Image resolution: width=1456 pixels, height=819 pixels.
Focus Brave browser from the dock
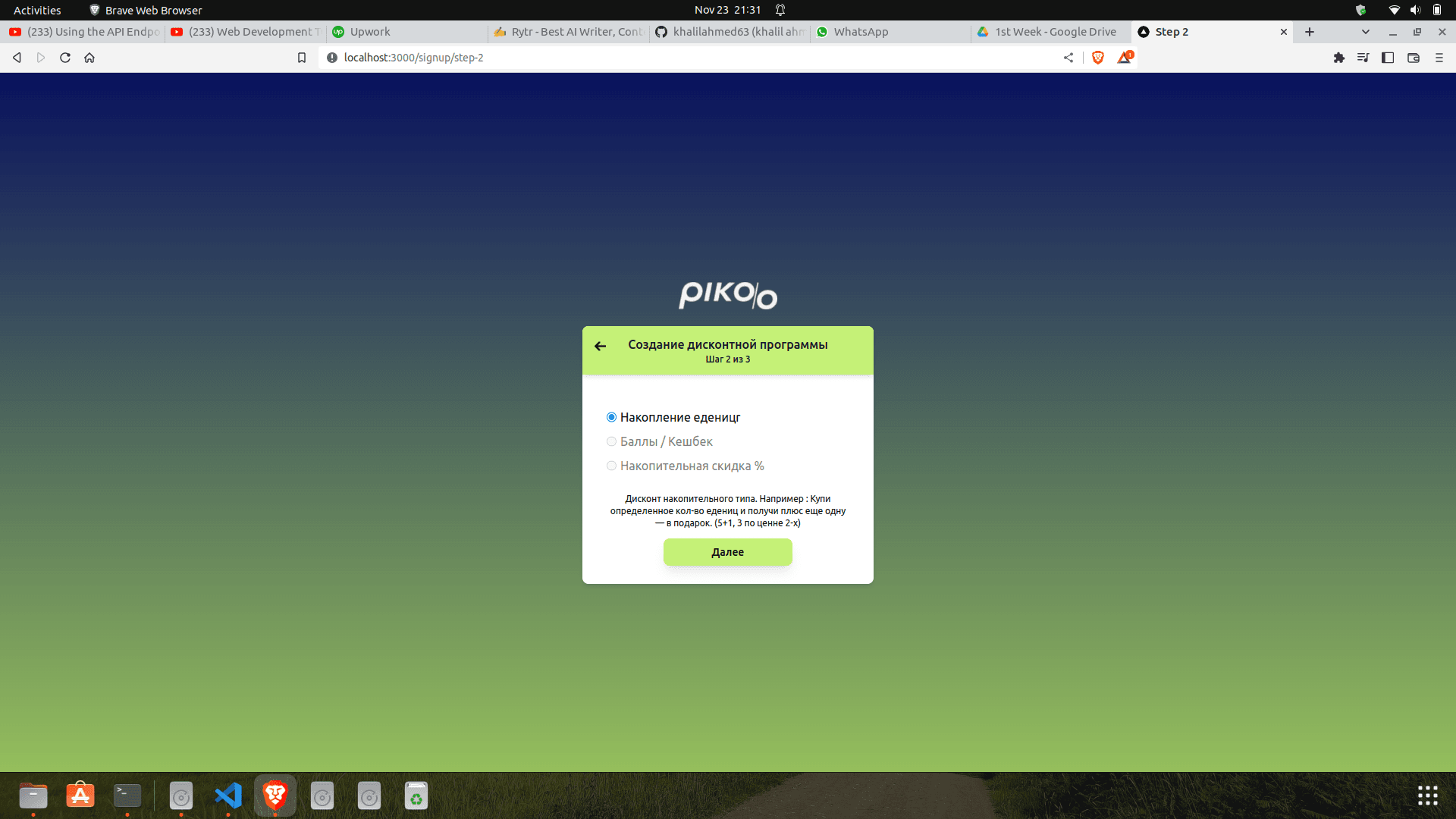point(275,795)
